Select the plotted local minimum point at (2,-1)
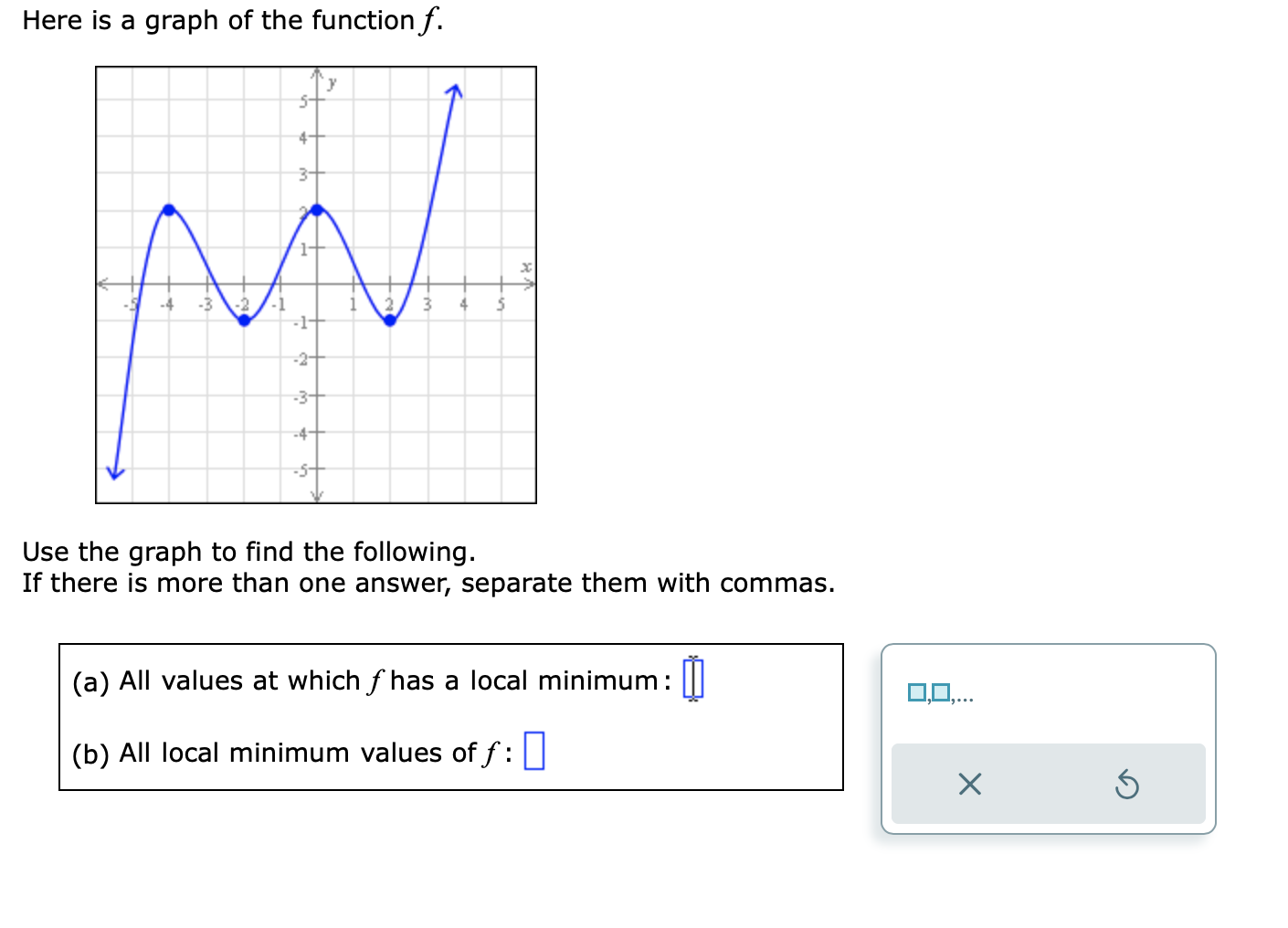The image size is (1288, 928). (390, 320)
